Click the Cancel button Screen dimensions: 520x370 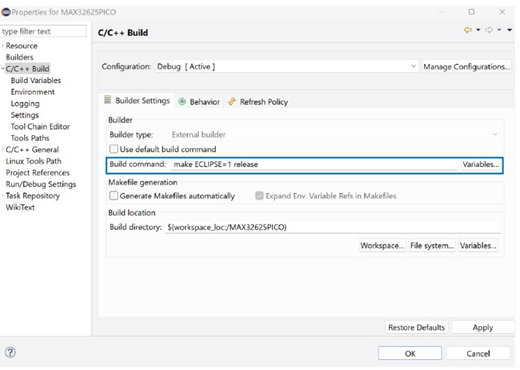click(478, 353)
